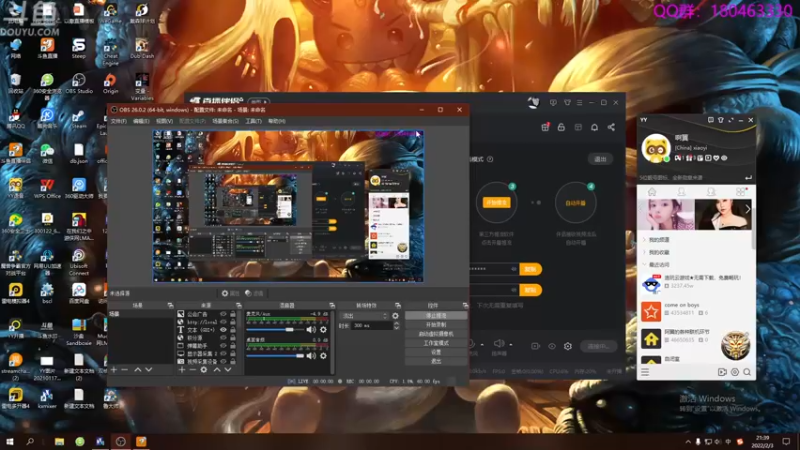Toggle visibility of 显示器采集 2 source
Image resolution: width=800 pixels, height=450 pixels.
point(223,353)
